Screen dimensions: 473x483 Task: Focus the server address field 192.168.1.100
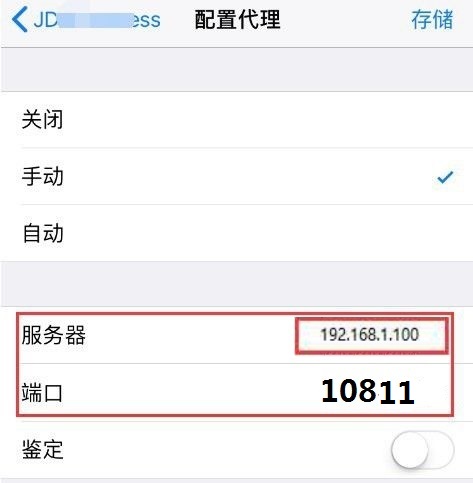[371, 335]
